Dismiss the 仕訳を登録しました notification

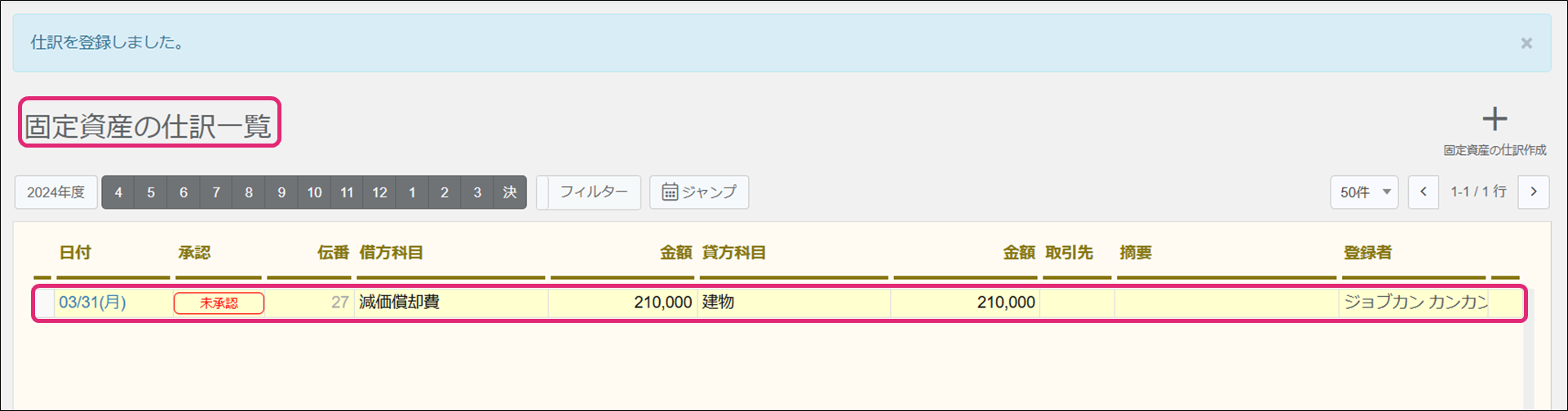point(1526,43)
